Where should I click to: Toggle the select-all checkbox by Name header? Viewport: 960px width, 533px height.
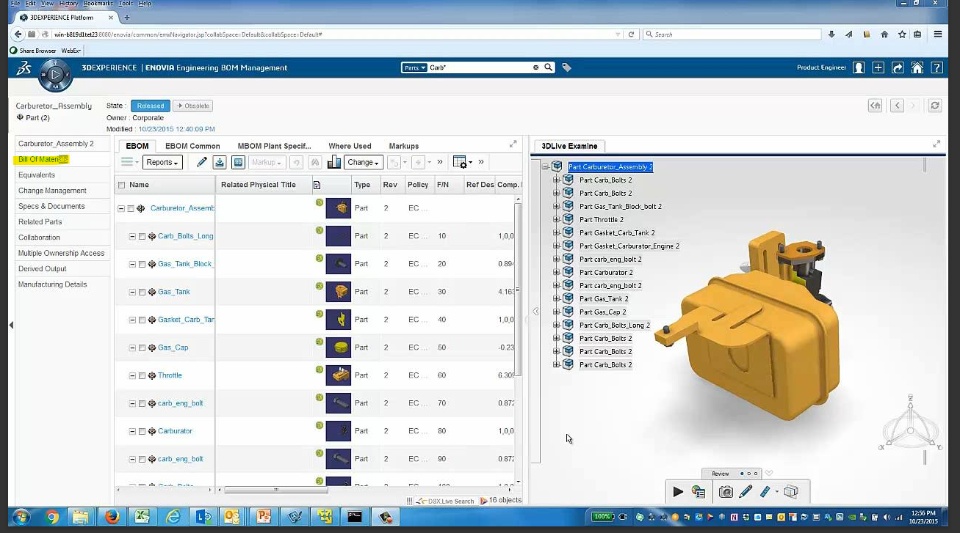tap(121, 185)
